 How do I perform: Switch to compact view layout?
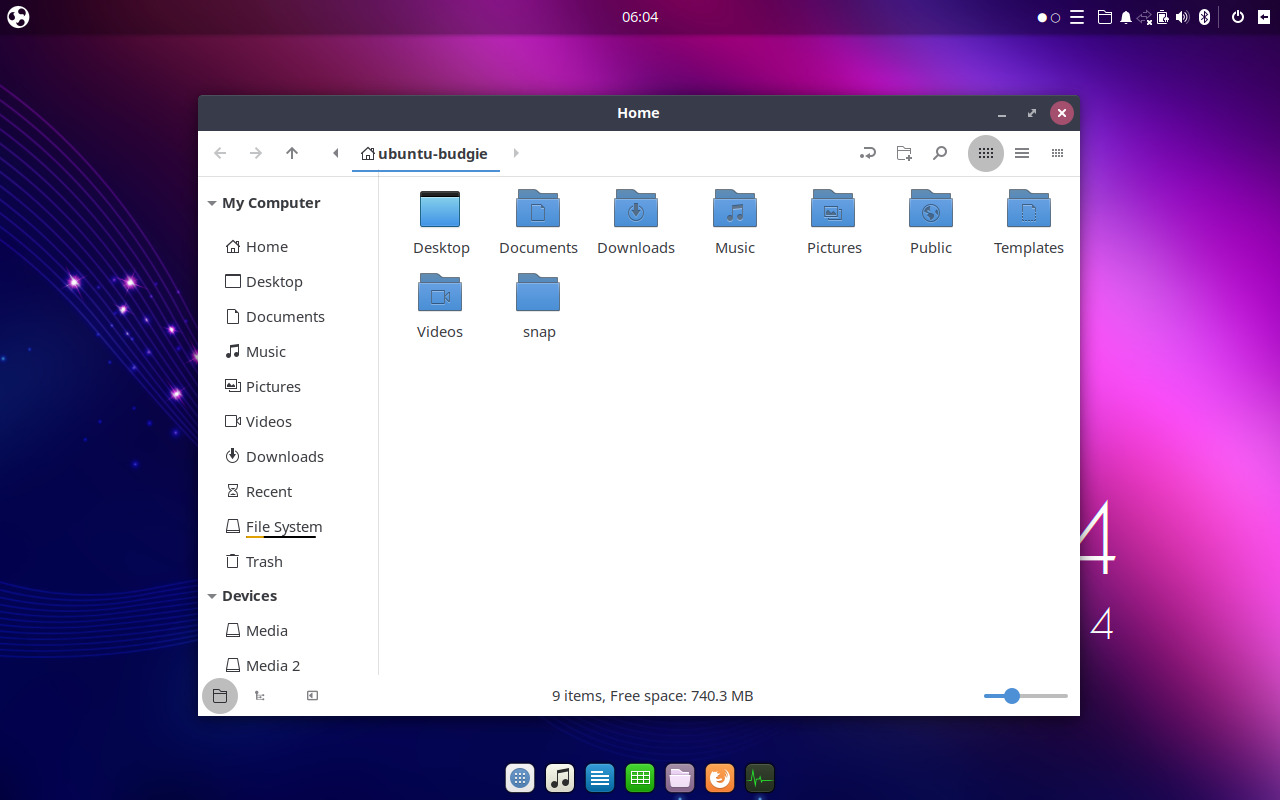coord(1057,153)
